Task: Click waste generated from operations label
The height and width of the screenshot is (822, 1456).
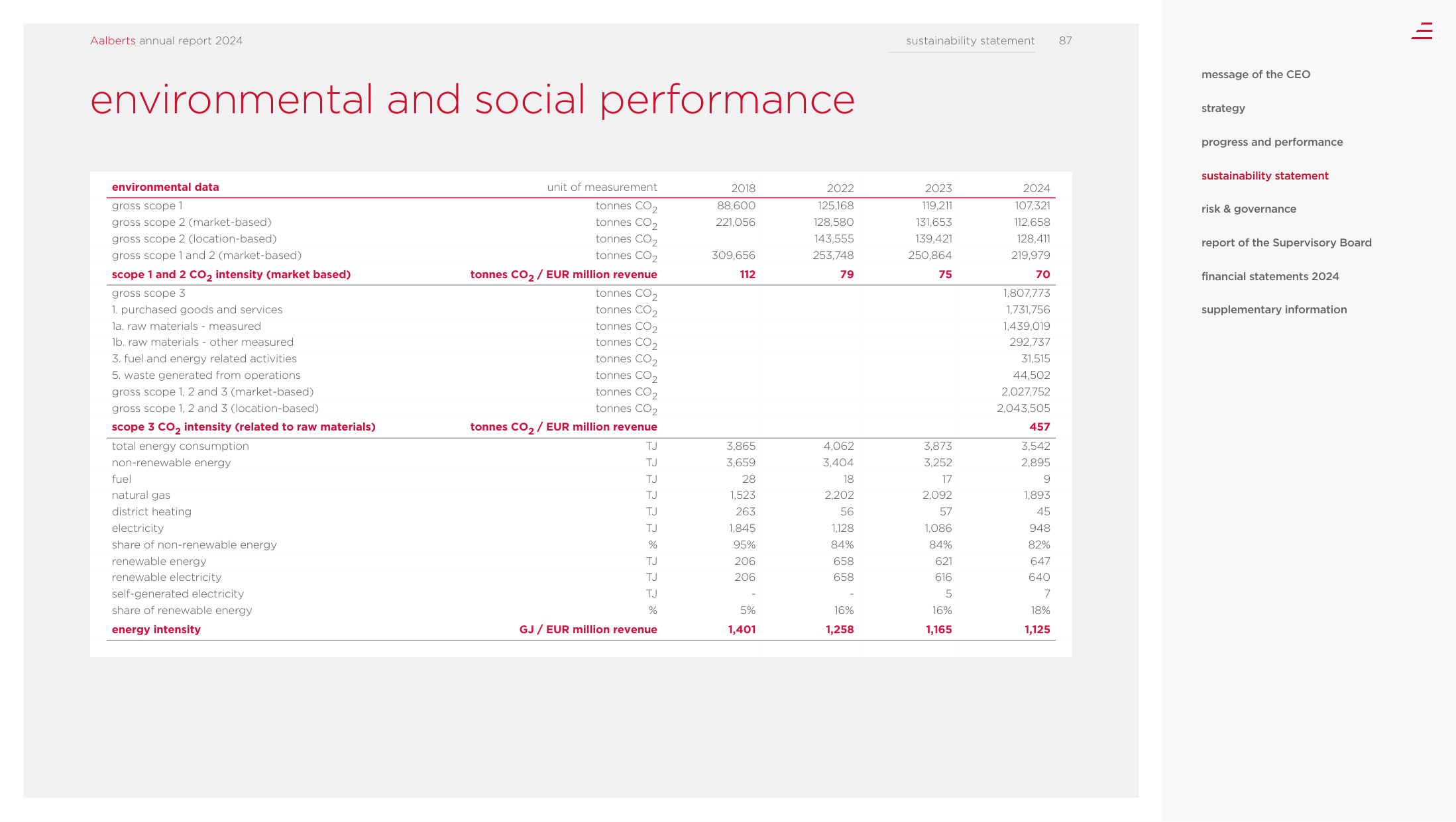Action: coord(206,375)
